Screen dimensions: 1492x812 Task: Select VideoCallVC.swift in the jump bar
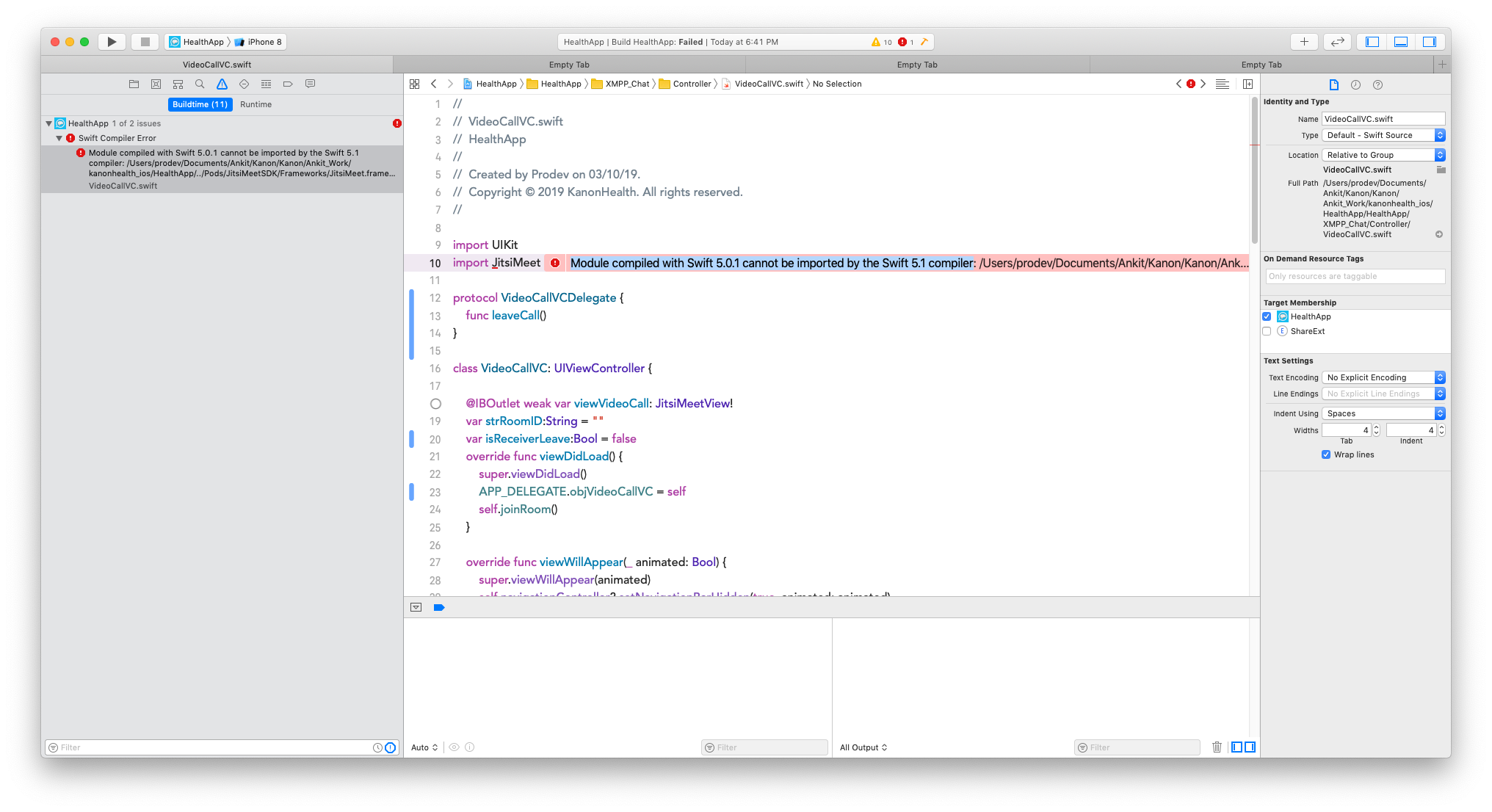pyautogui.click(x=769, y=84)
